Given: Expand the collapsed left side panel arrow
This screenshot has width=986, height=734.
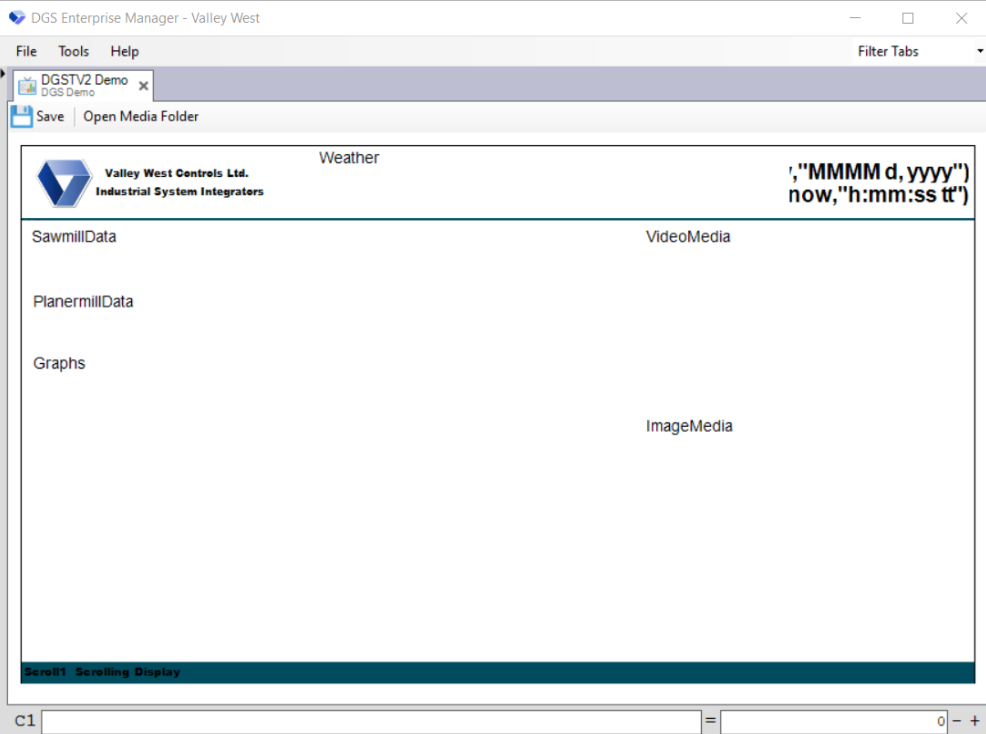Looking at the screenshot, I should (4, 72).
